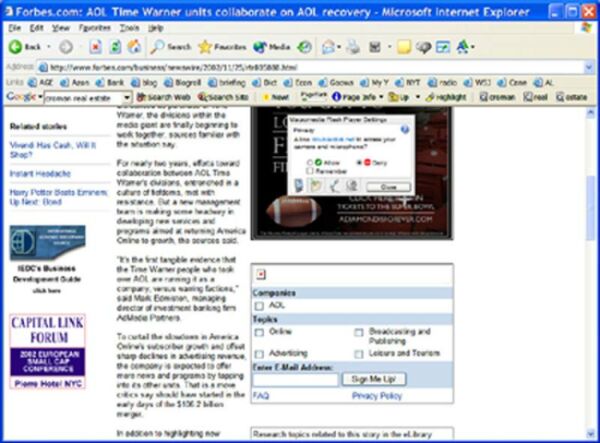Open the Up button dropdown arrow
Viewport: 600px width, 443px height.
(x=418, y=97)
